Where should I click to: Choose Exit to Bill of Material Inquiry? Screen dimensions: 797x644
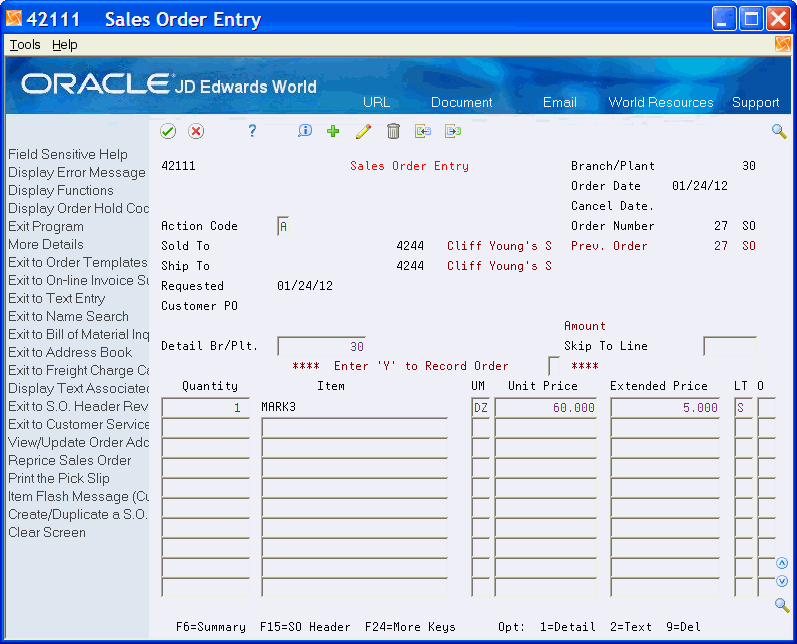pos(78,334)
